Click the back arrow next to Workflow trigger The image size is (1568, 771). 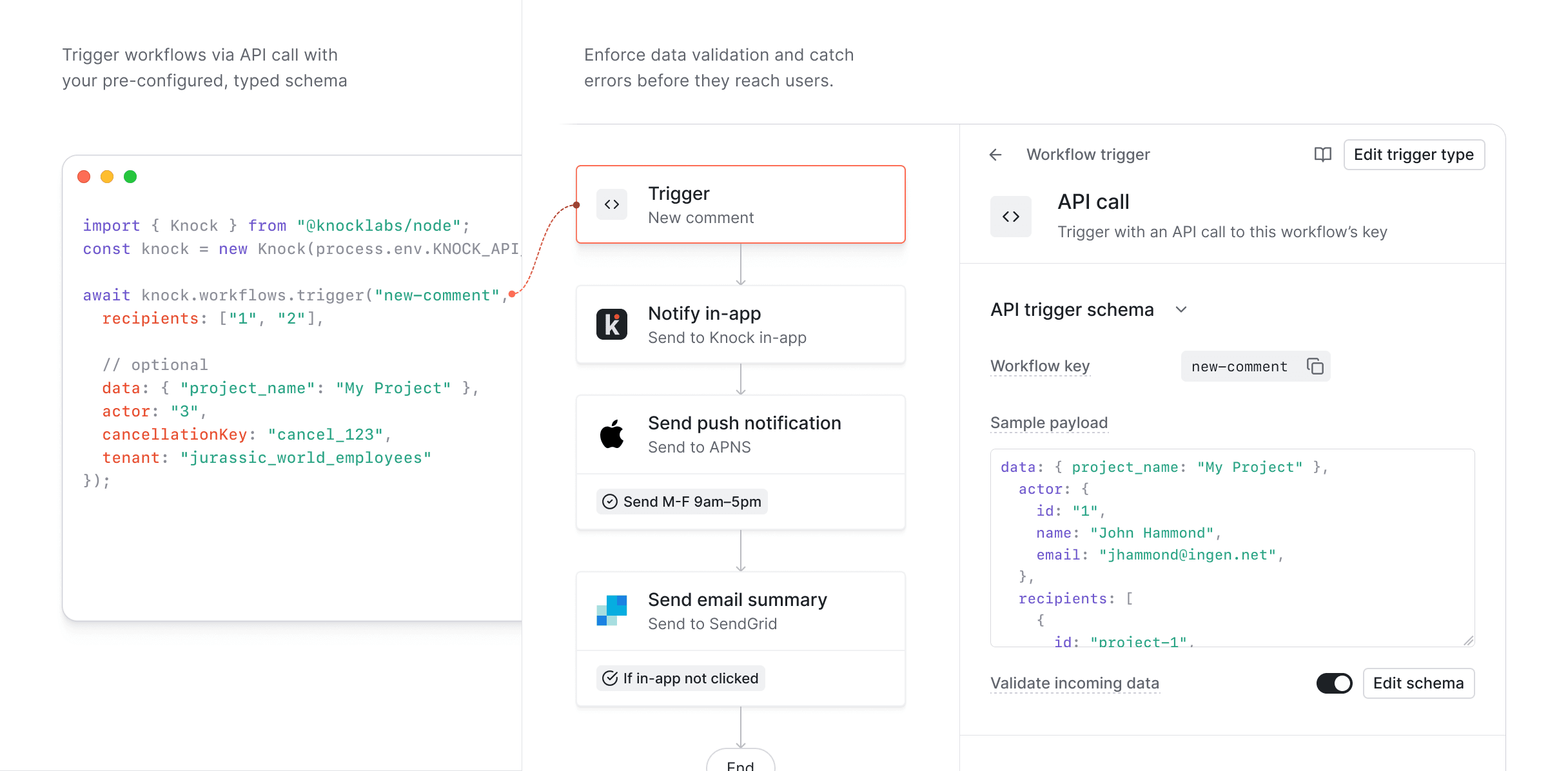click(x=995, y=155)
